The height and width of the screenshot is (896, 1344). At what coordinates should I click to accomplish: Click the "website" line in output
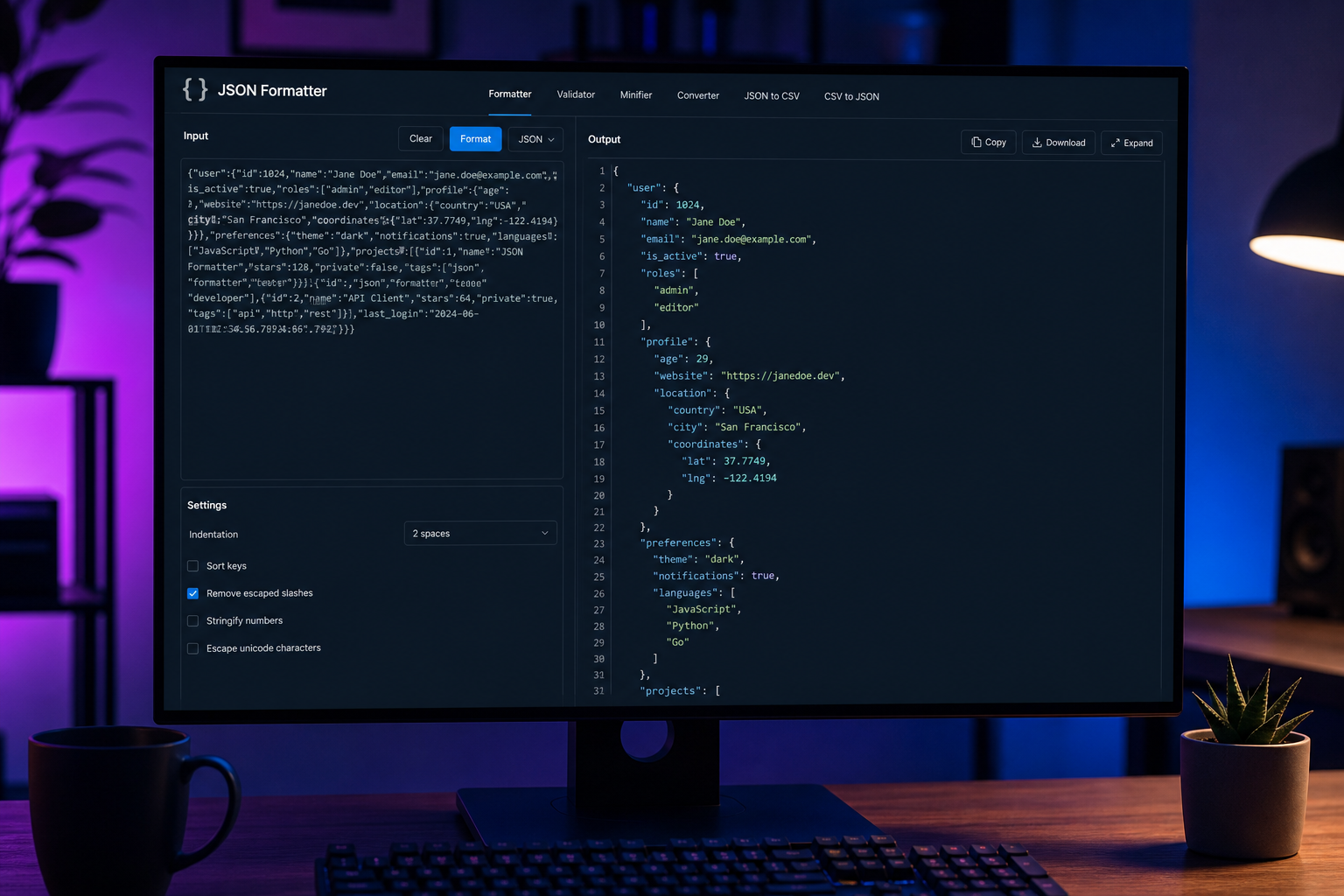click(749, 375)
